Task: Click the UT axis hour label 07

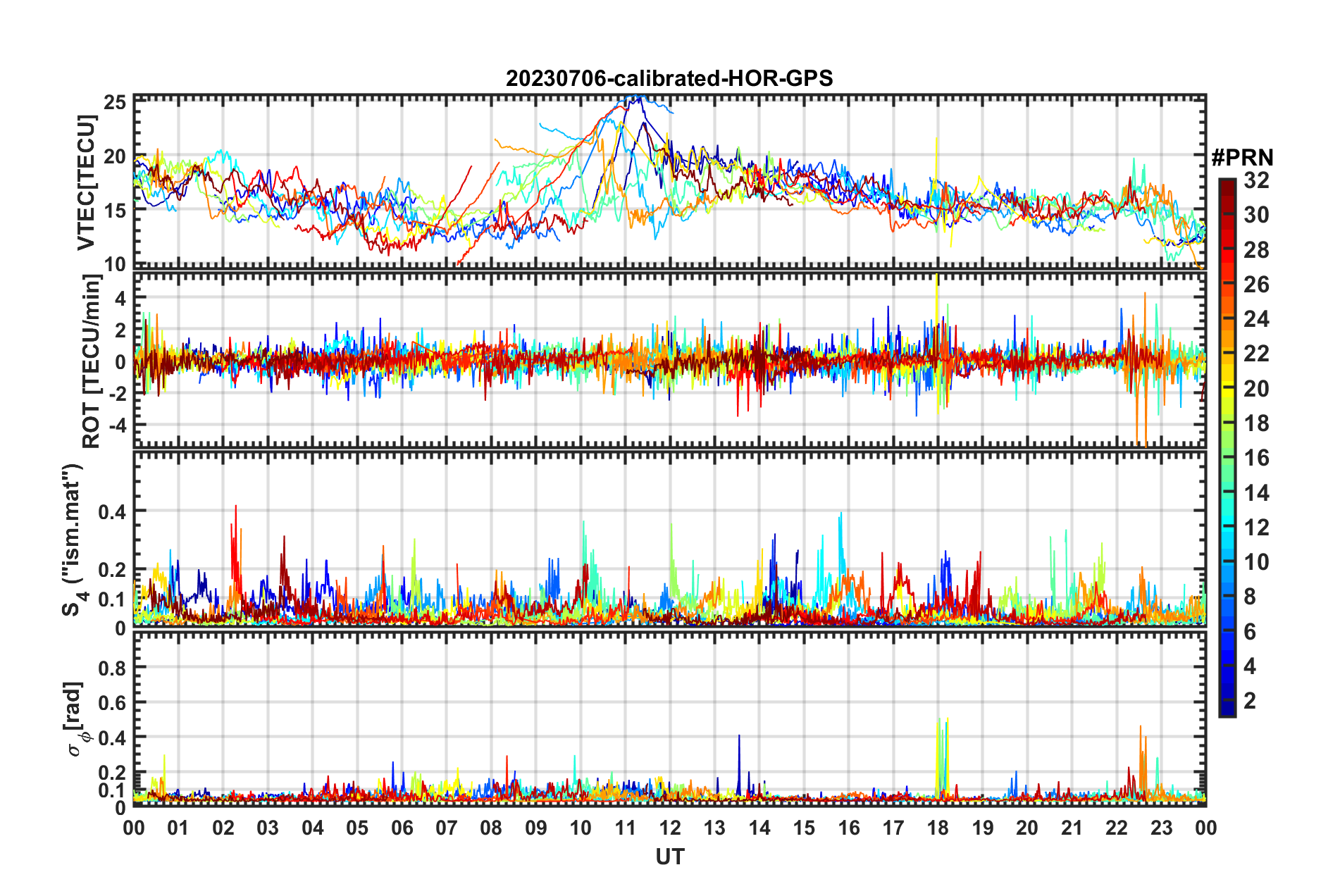Action: 447,828
